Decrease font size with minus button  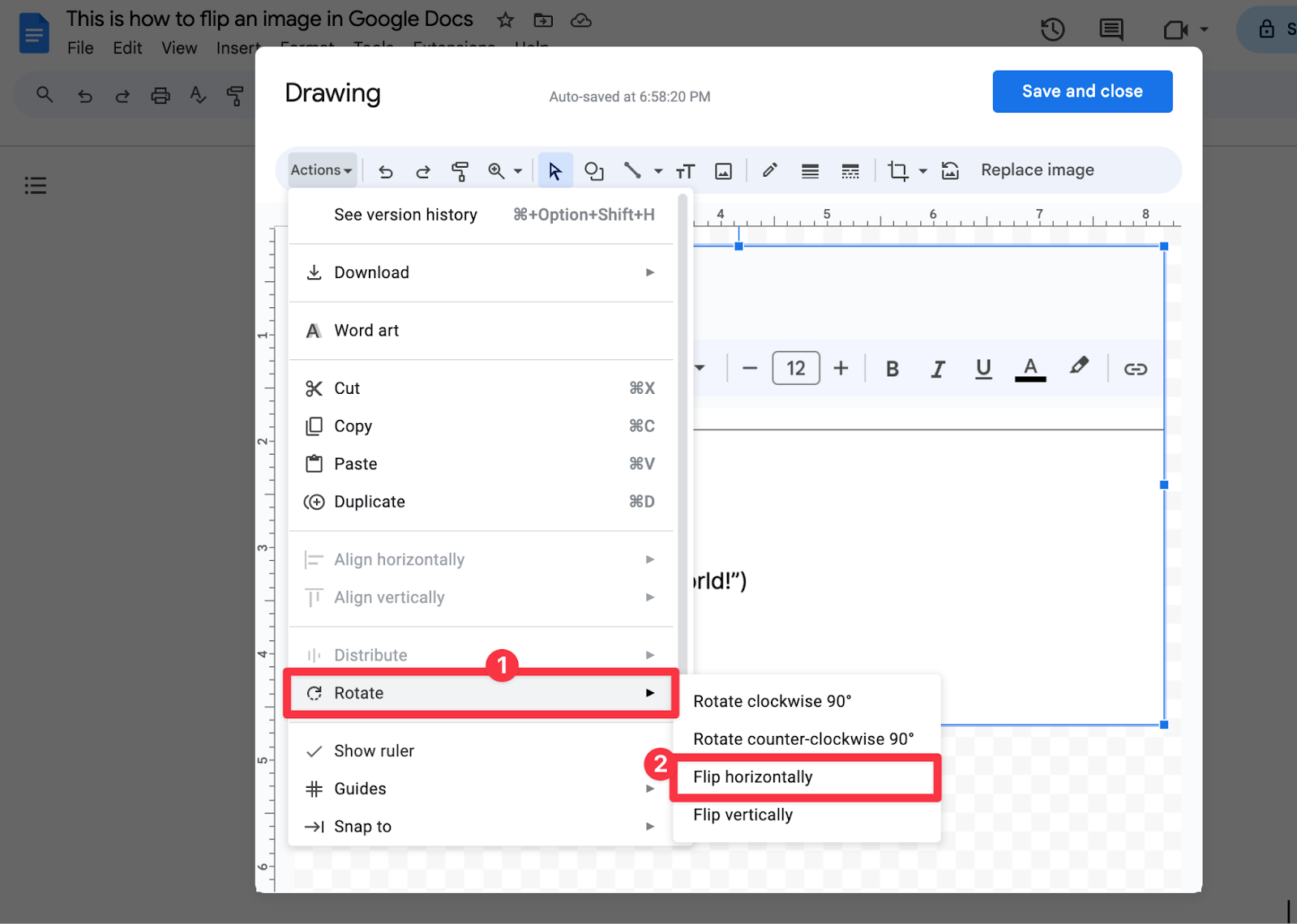750,369
